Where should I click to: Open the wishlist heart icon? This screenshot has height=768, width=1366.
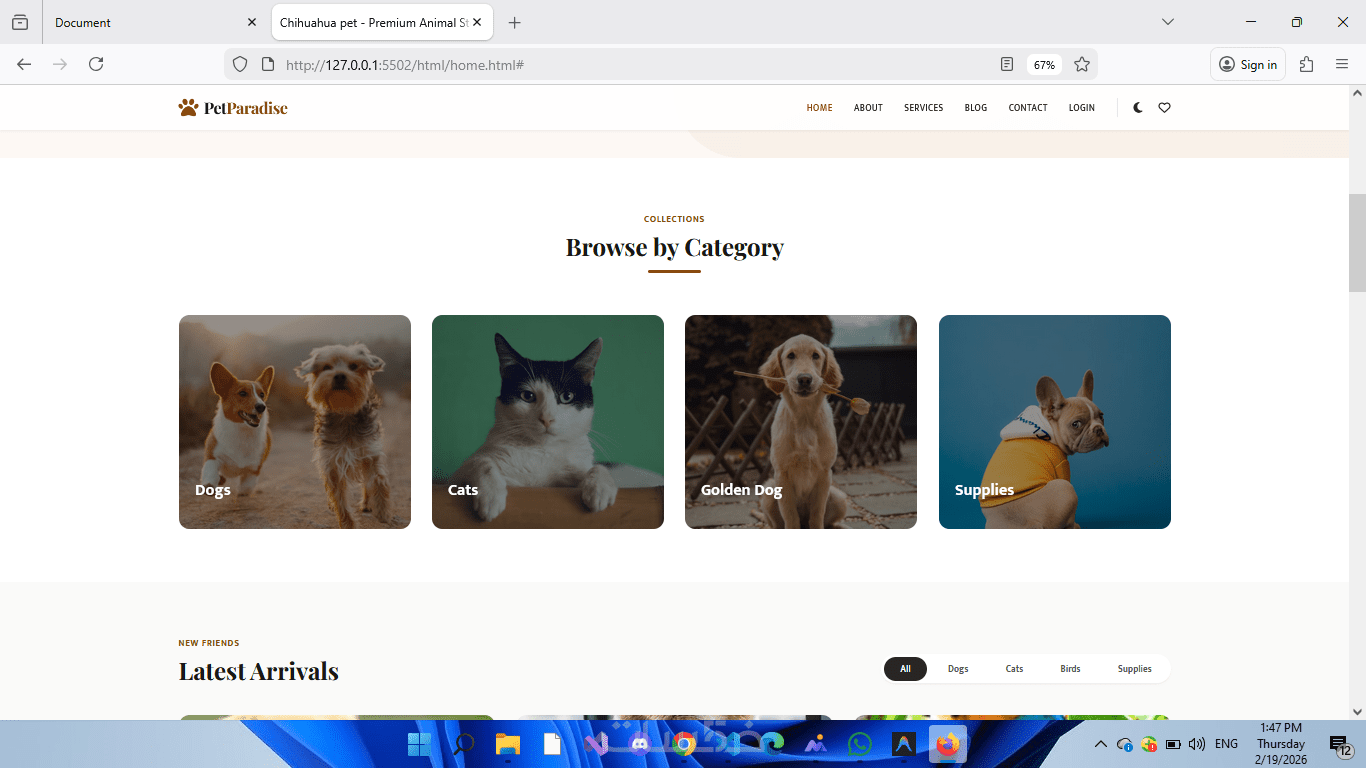(1164, 108)
